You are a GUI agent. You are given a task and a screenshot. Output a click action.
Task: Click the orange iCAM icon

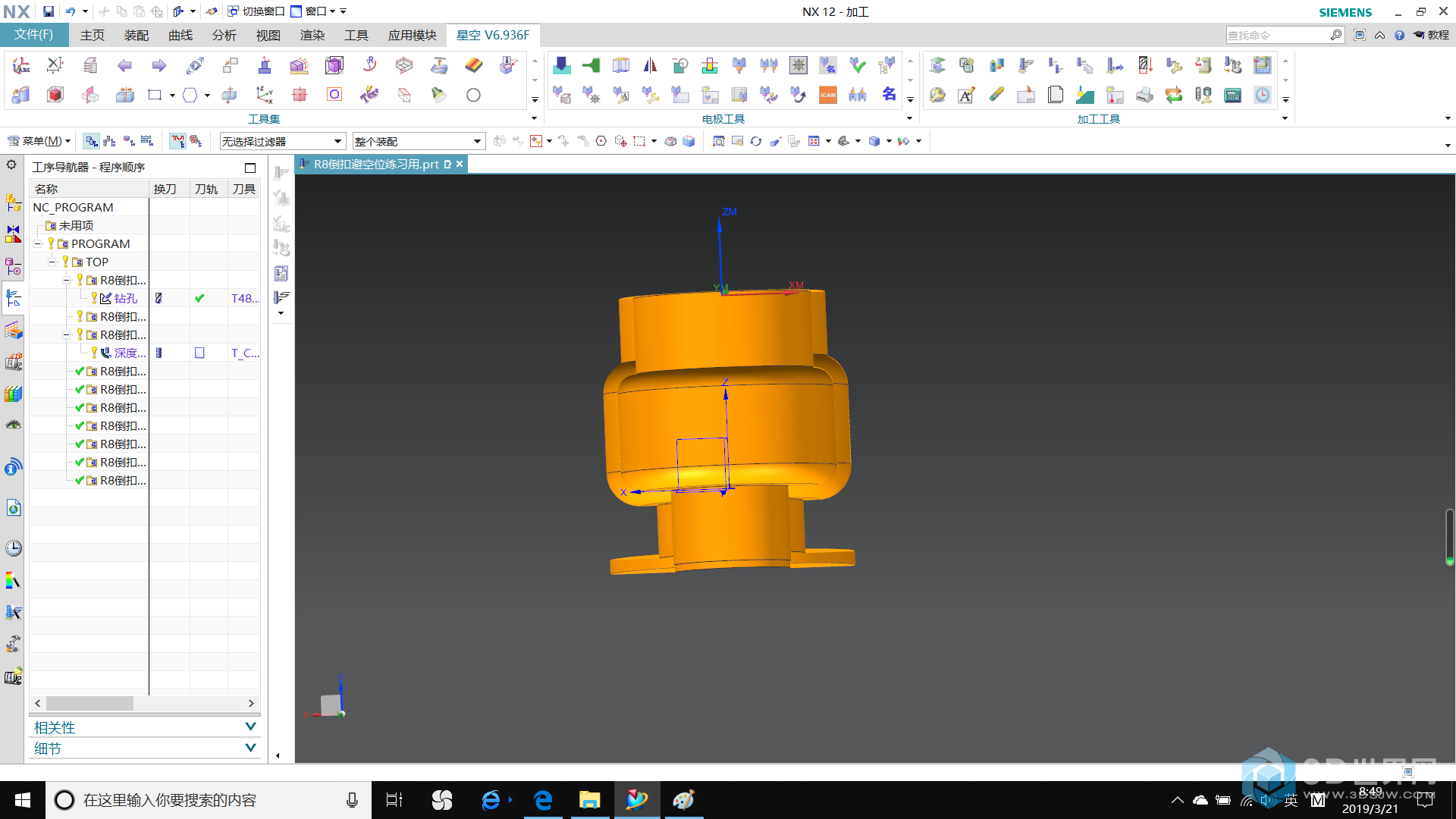[828, 96]
